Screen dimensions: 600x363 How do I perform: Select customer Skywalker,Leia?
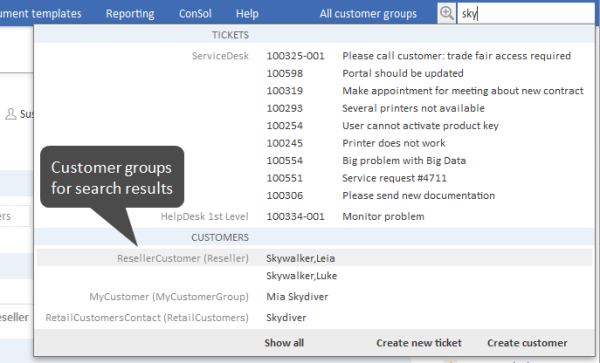coord(300,259)
